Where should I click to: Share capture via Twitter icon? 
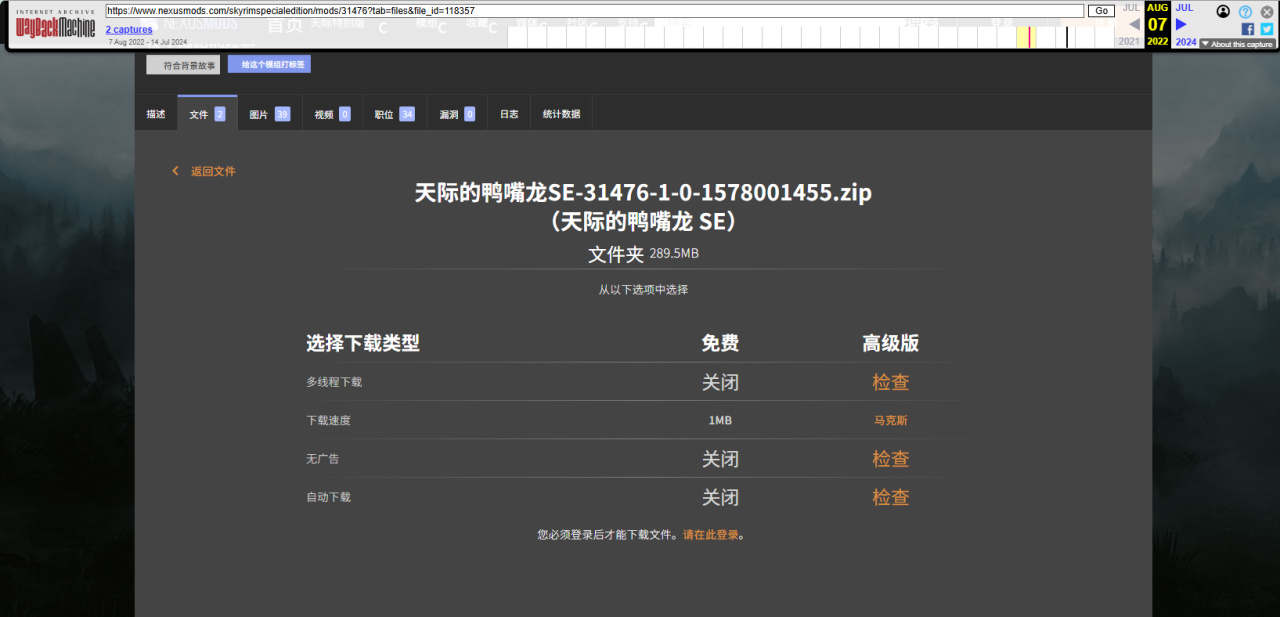(1267, 29)
